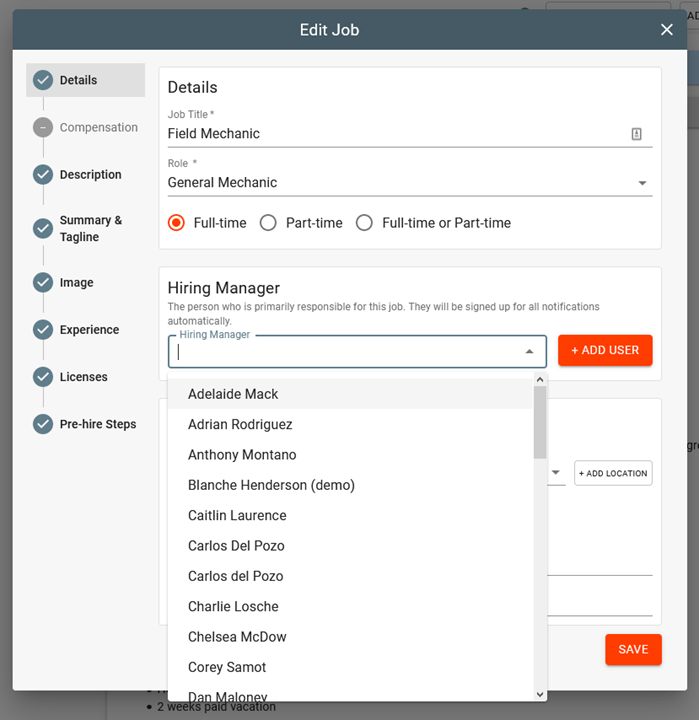
Task: Select the Full-time radio button
Action: point(176,223)
